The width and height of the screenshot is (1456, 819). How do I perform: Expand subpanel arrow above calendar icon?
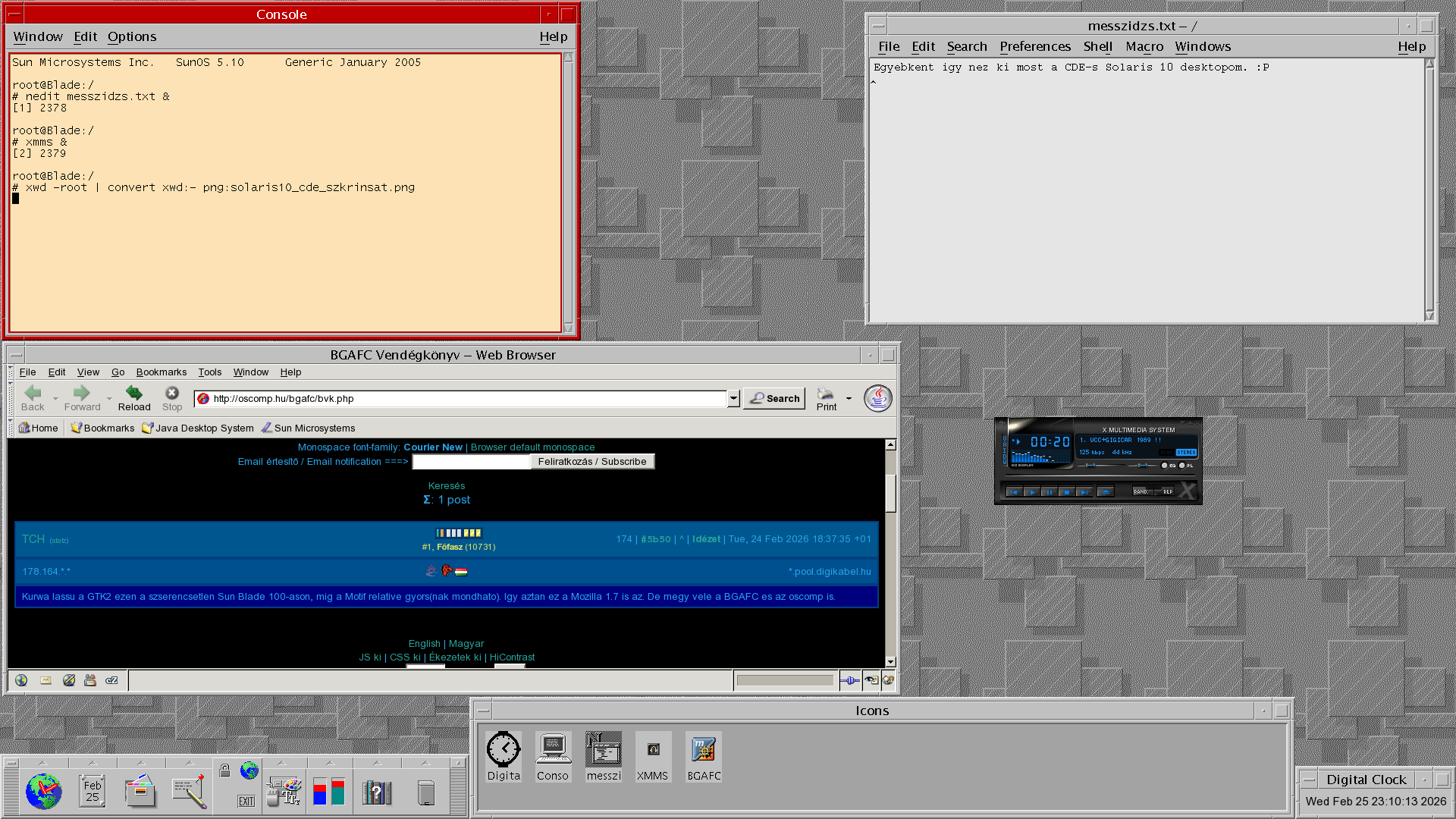93,763
